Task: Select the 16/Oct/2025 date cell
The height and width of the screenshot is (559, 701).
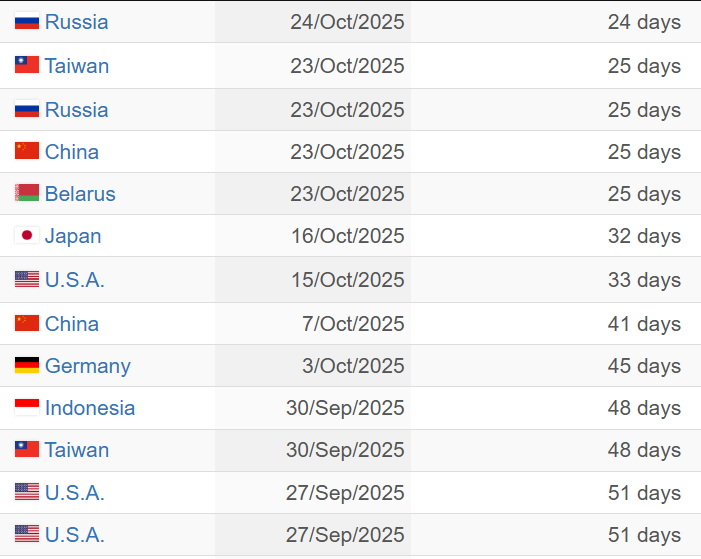Action: click(x=346, y=237)
